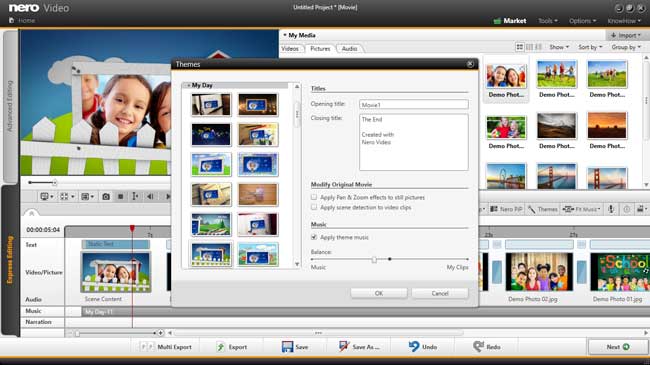Open the Tools menu
This screenshot has width=650, height=365.
click(548, 21)
